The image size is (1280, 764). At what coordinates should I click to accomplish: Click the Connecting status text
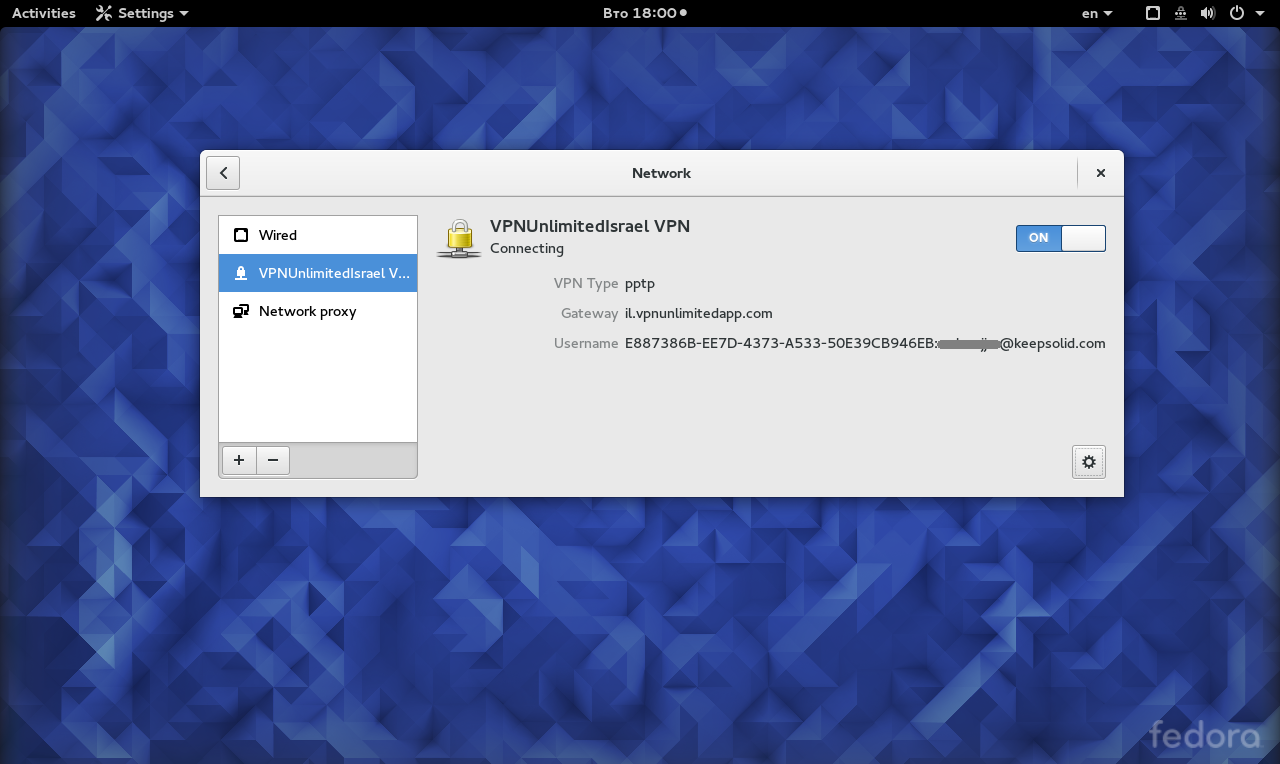(x=527, y=248)
